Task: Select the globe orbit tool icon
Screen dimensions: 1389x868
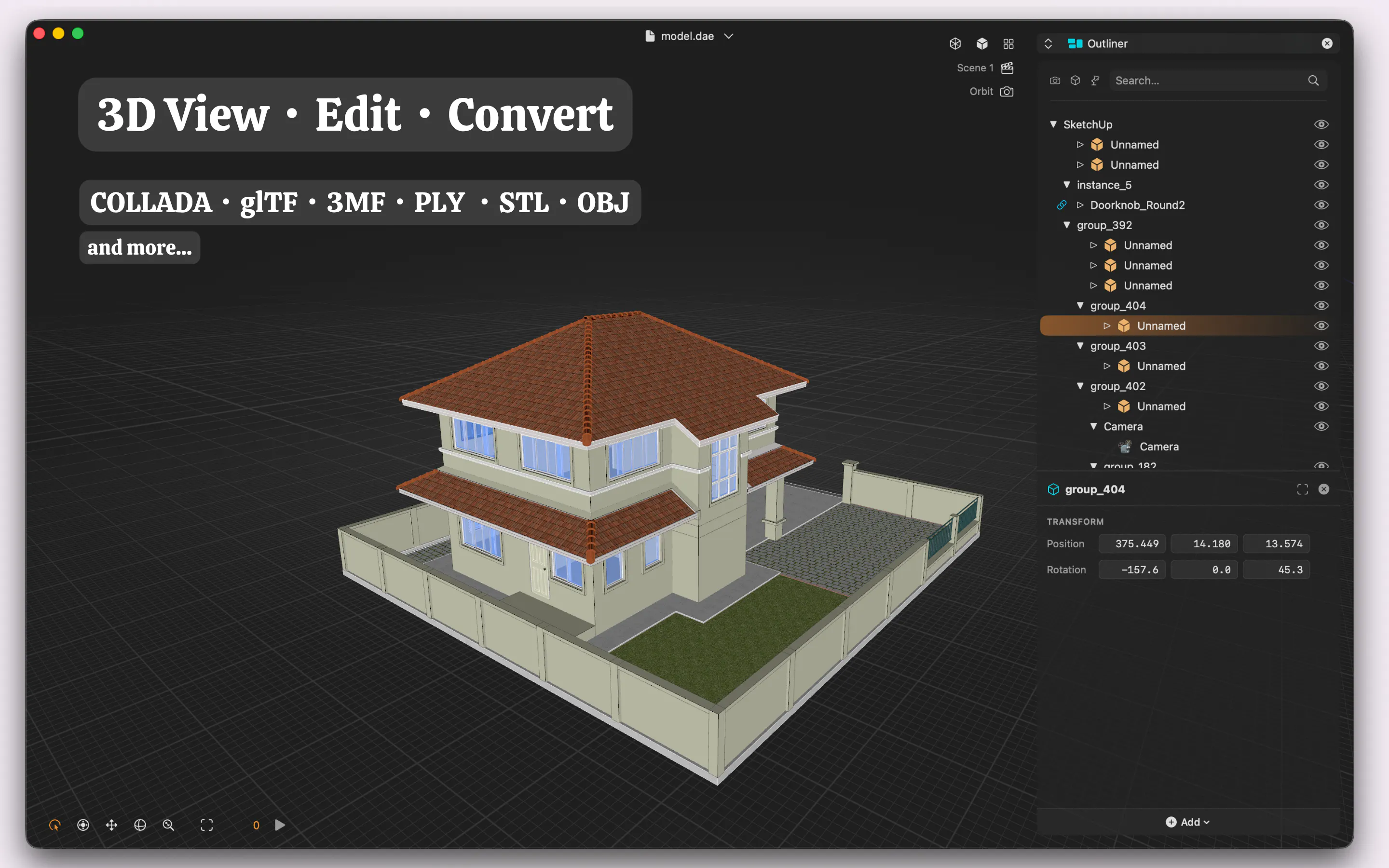Action: click(x=140, y=825)
